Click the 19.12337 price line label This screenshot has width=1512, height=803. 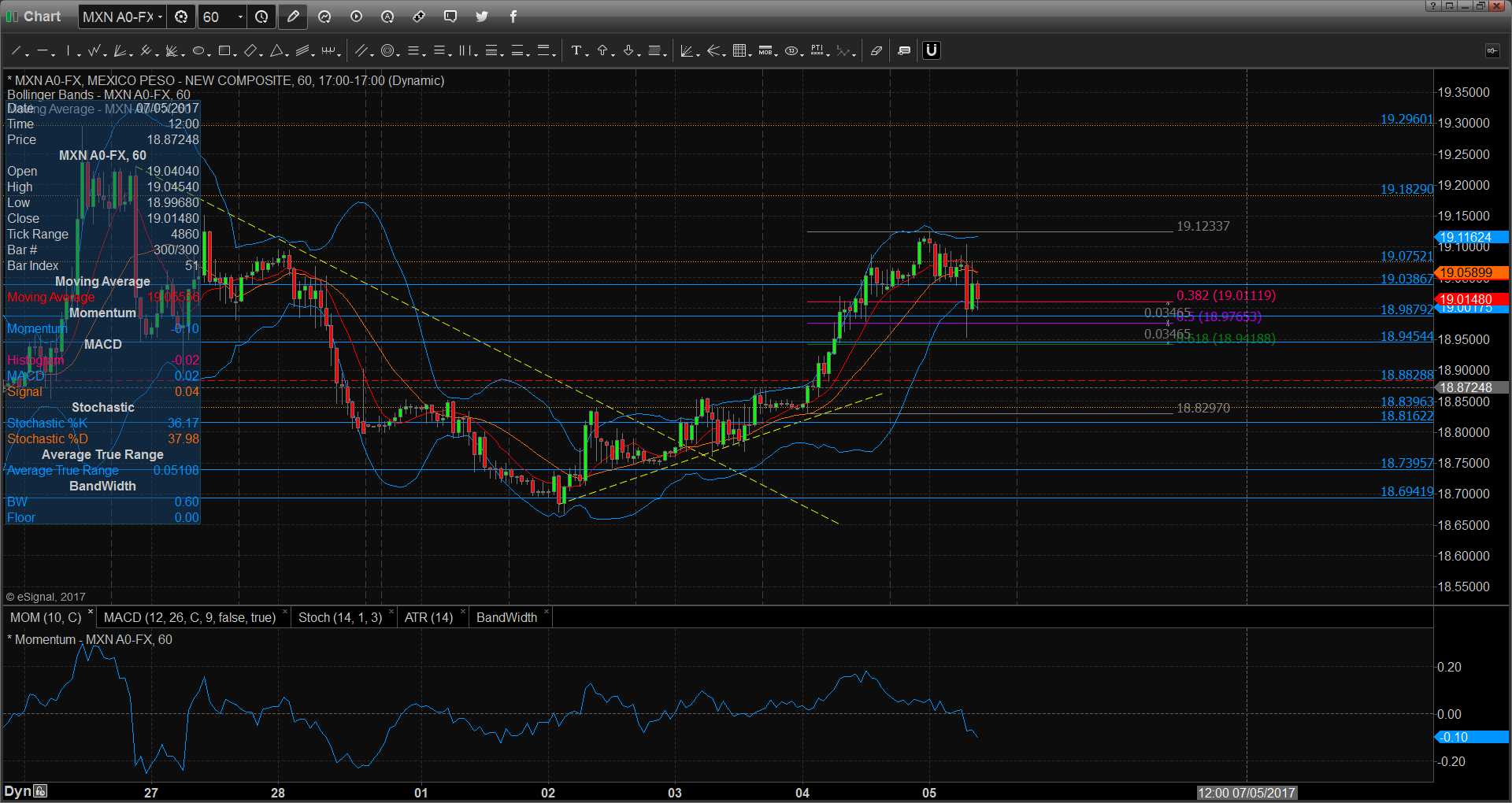tap(1203, 227)
